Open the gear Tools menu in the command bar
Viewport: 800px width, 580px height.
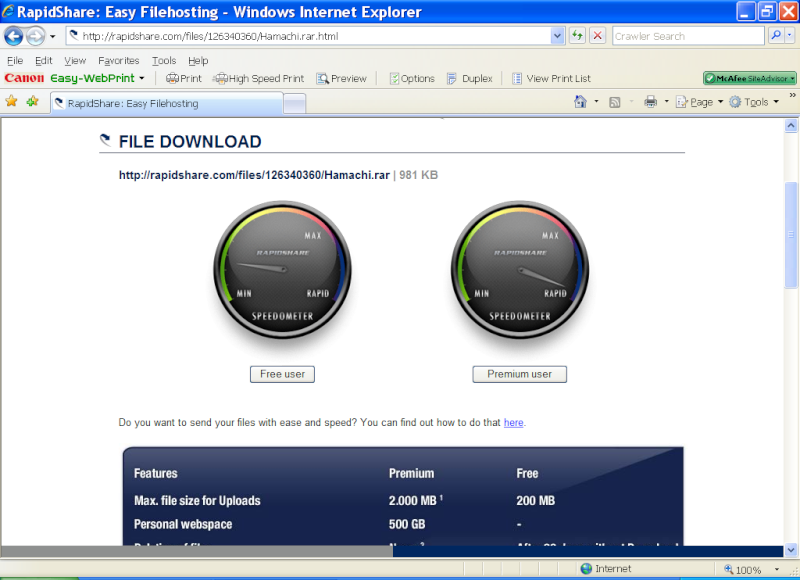point(754,102)
